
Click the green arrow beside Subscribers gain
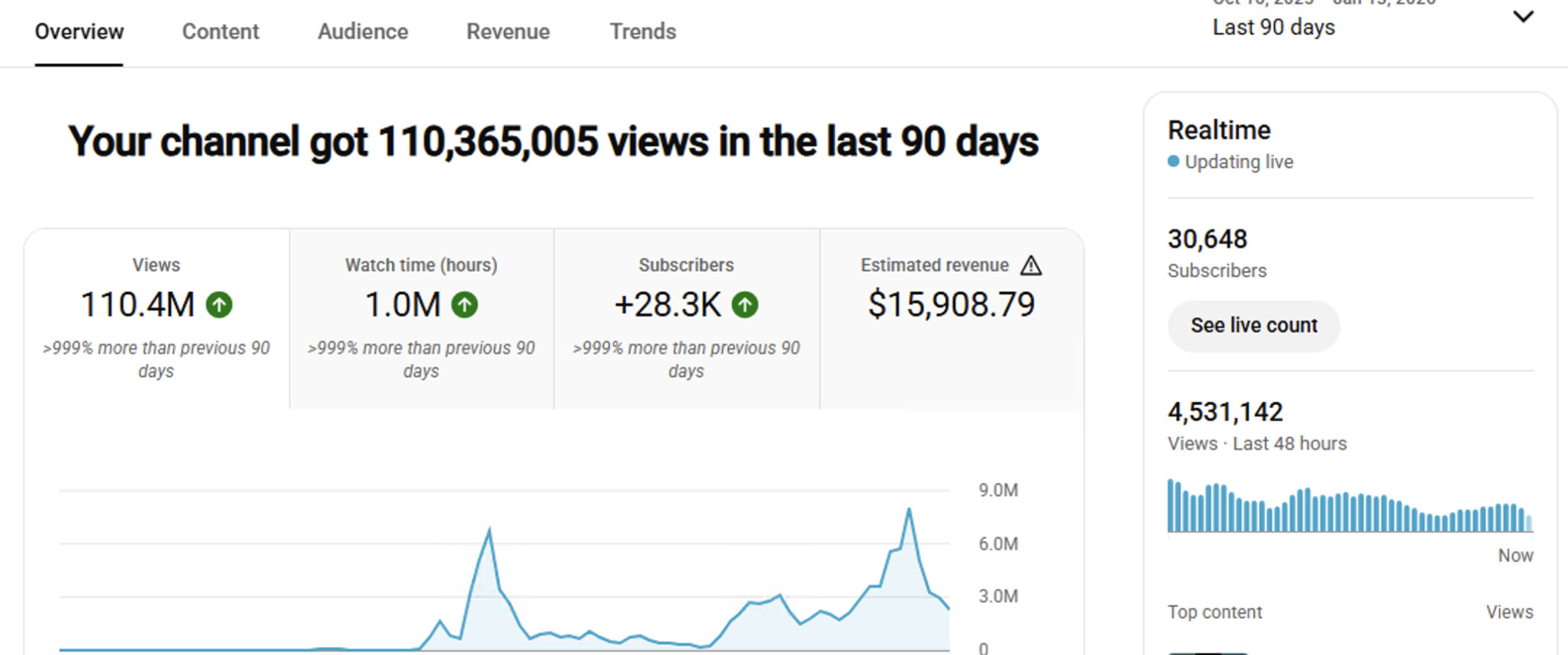tap(745, 305)
